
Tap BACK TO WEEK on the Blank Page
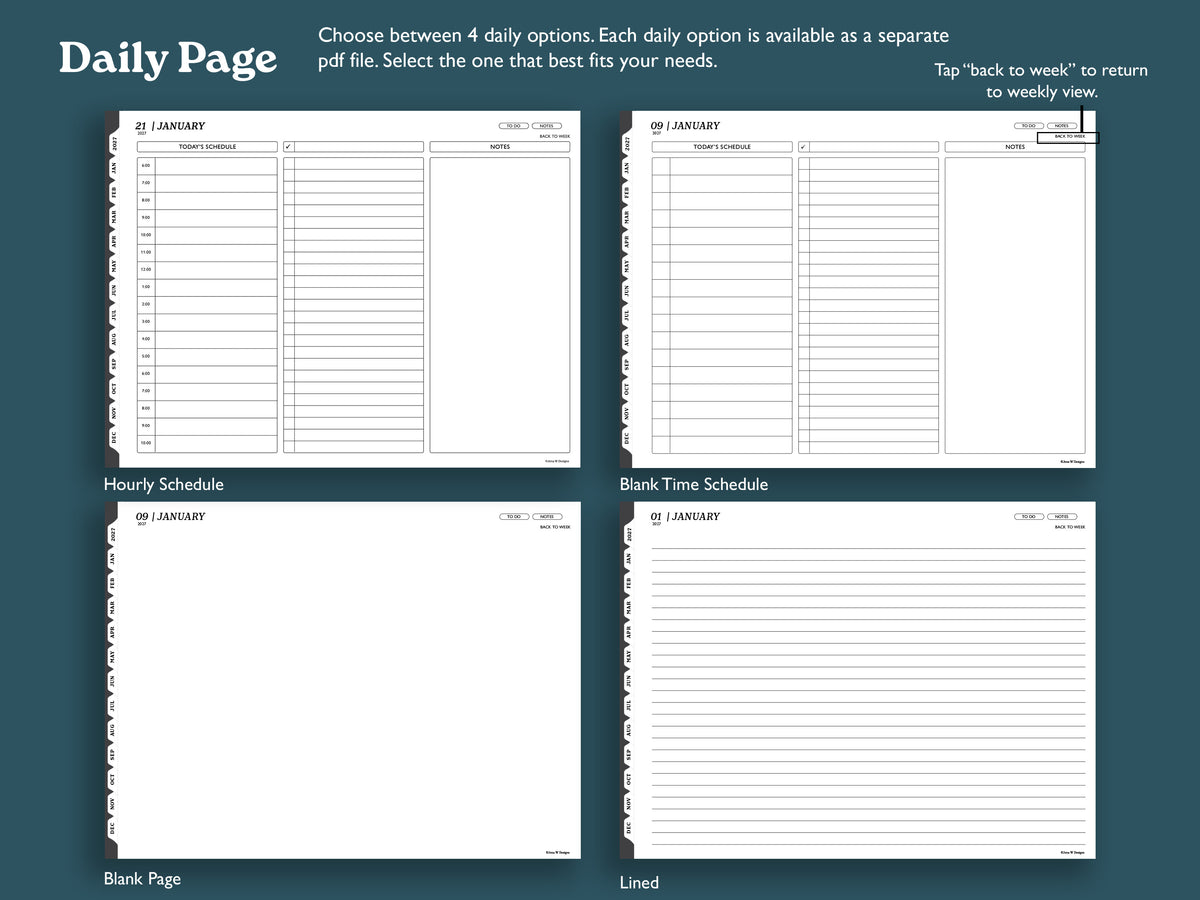(555, 527)
